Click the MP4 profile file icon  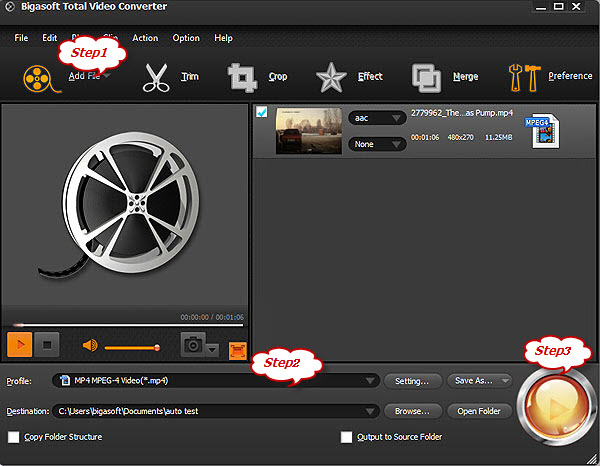pyautogui.click(x=65, y=380)
